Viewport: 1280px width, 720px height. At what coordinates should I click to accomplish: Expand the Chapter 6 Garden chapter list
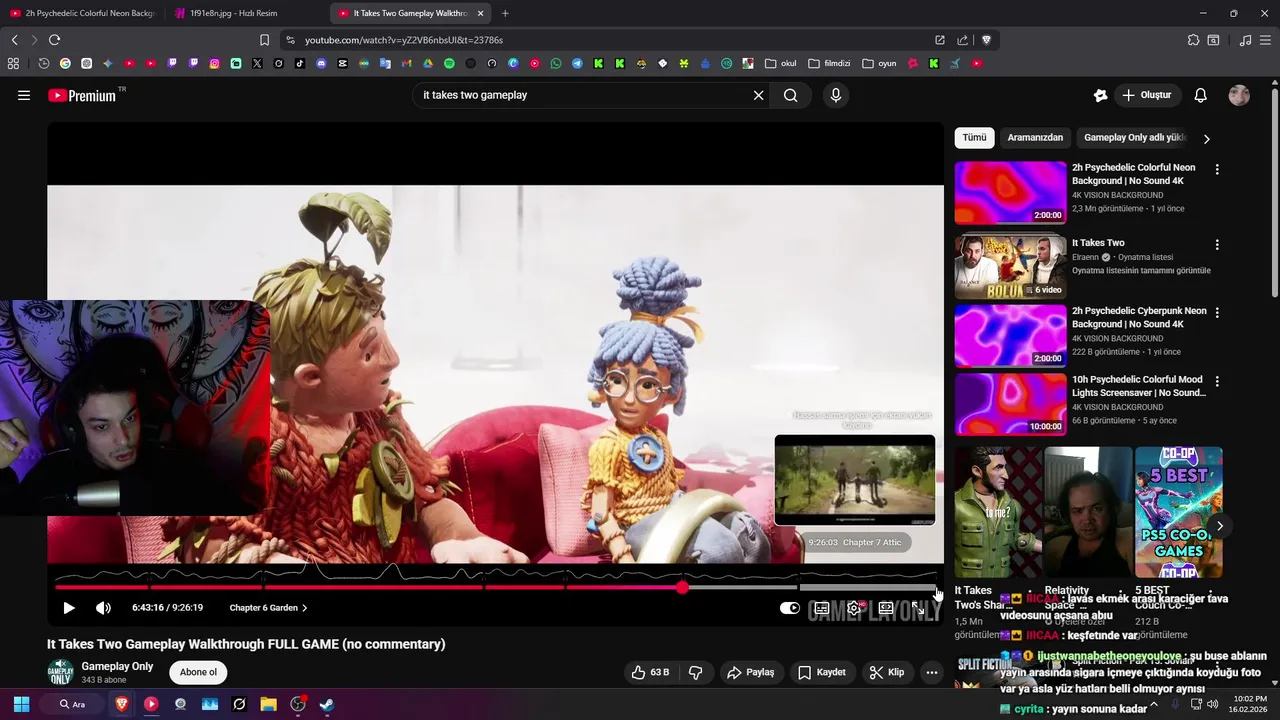pos(268,608)
